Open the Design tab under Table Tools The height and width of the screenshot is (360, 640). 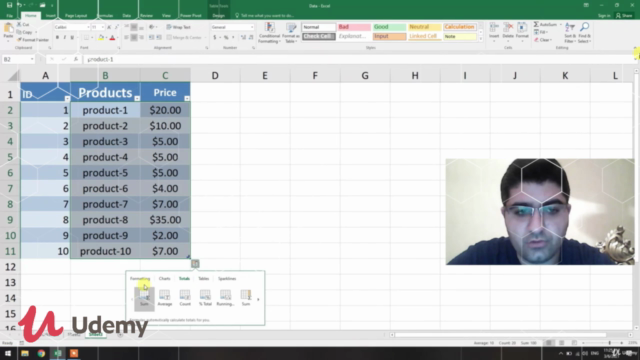tap(219, 16)
